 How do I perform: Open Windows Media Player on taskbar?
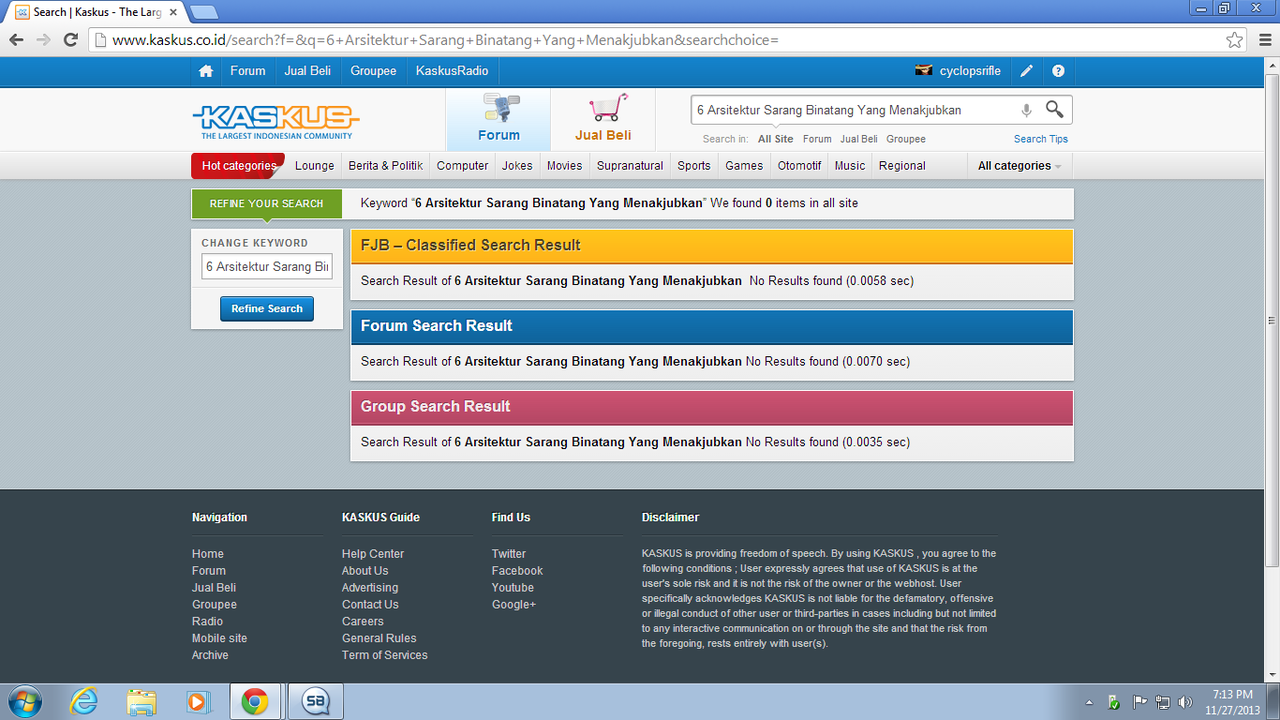(198, 702)
